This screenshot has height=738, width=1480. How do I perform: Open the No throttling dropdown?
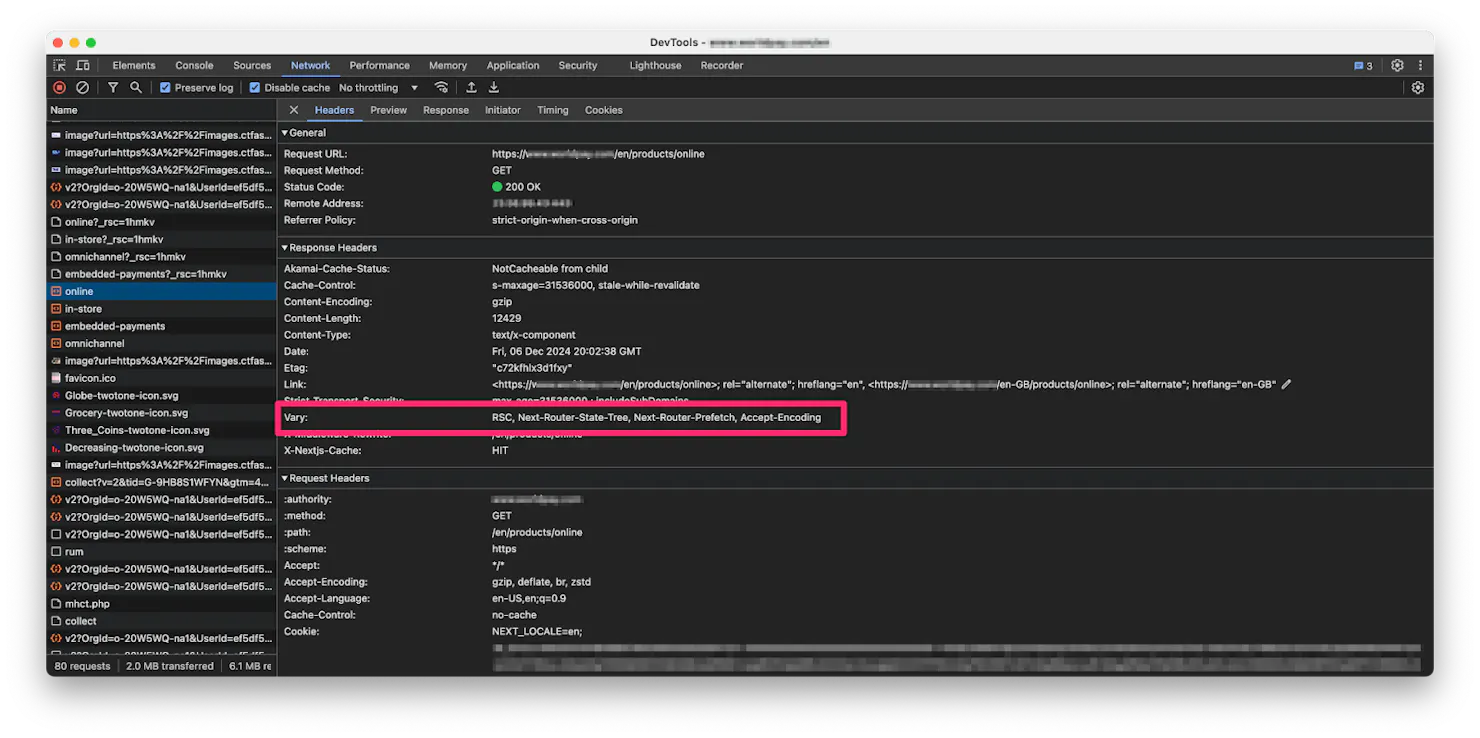point(379,88)
